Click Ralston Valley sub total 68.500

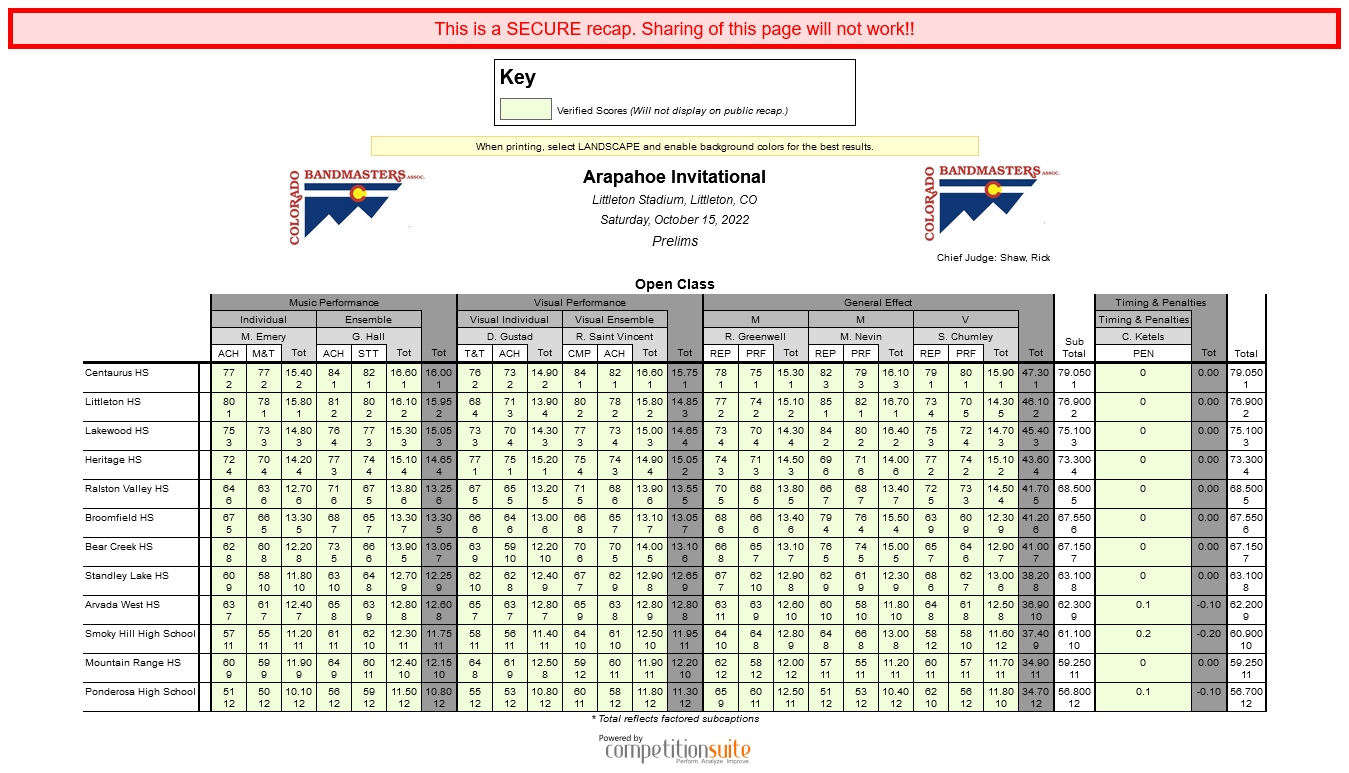click(x=1074, y=489)
